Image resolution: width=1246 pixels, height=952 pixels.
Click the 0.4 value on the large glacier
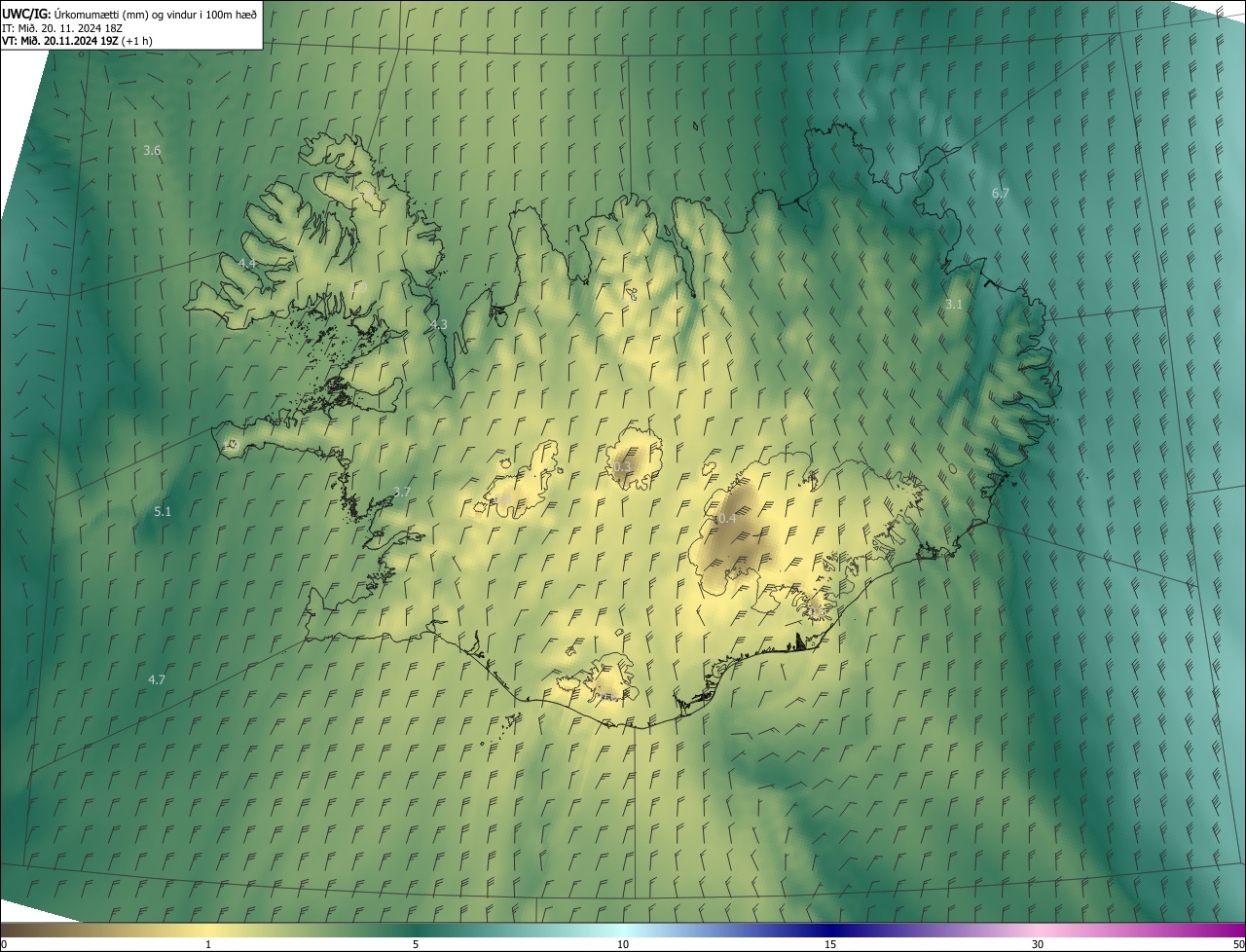(x=726, y=518)
